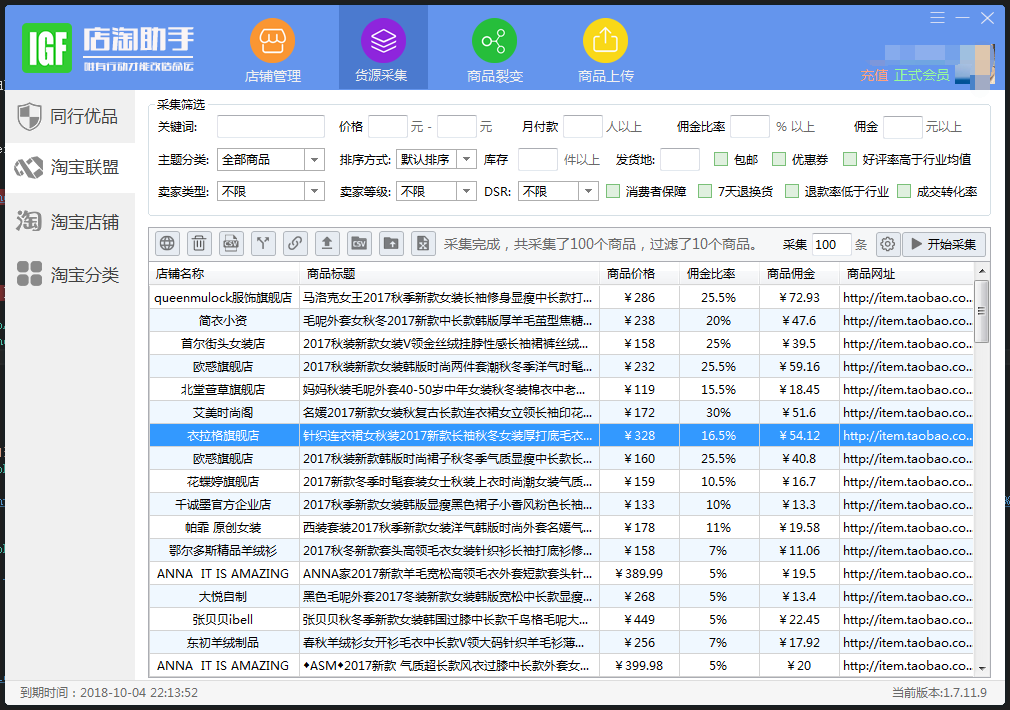Click the 正式会员 membership link
The image size is (1010, 710).
click(x=922, y=75)
